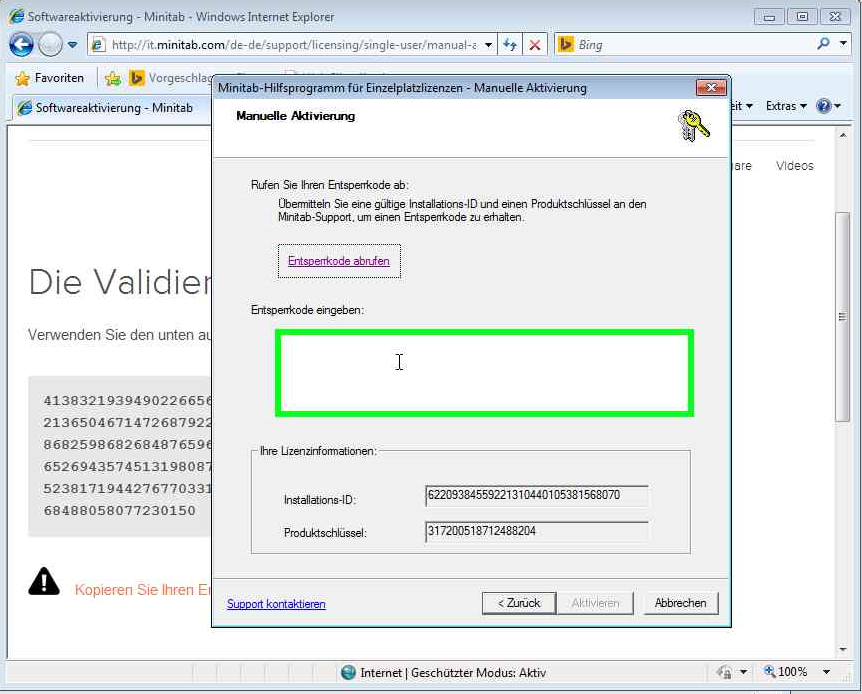Click the '< Zurück' button
862x694 pixels.
519,603
